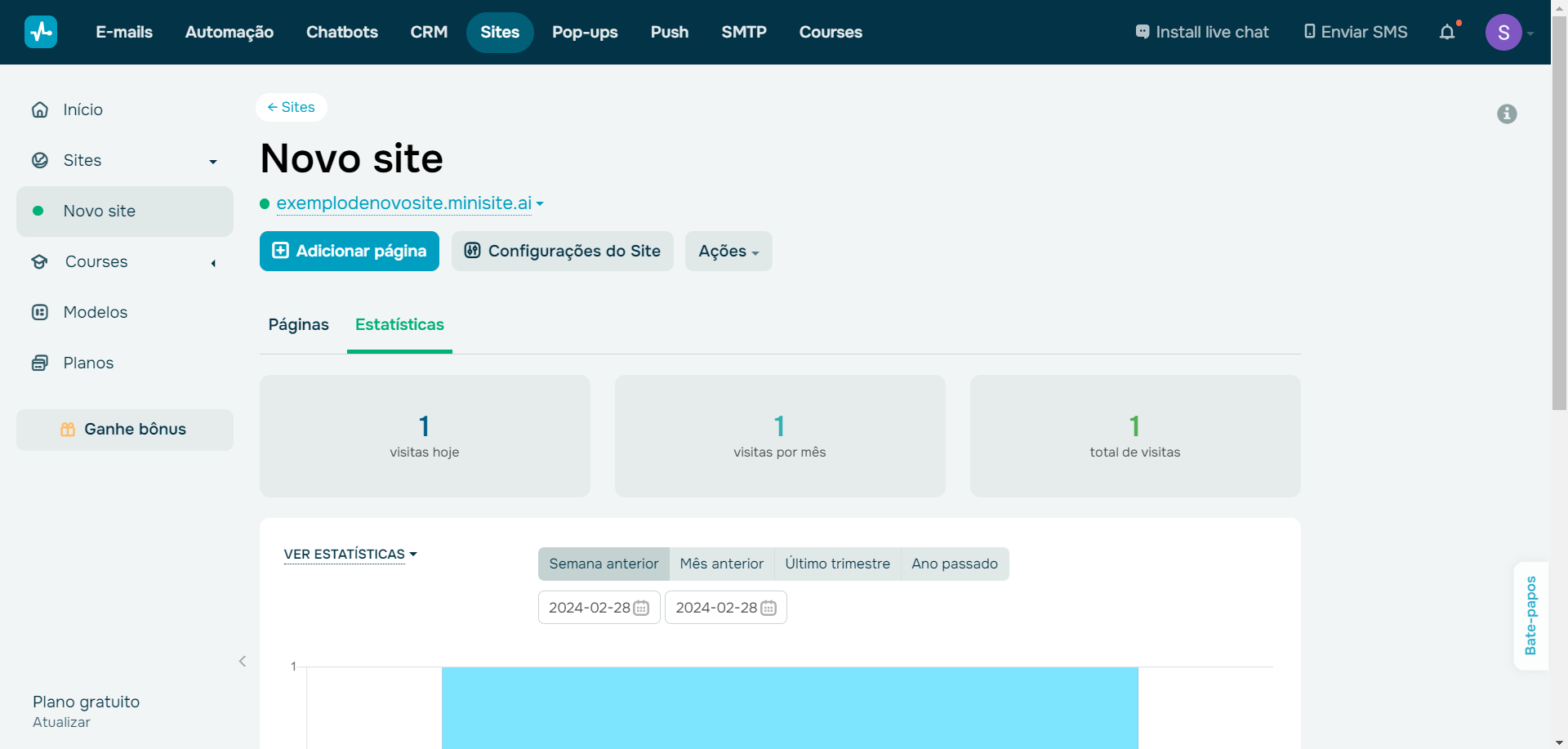The width and height of the screenshot is (1568, 749).
Task: Collapse the sidebar with the chevron
Action: (x=243, y=661)
